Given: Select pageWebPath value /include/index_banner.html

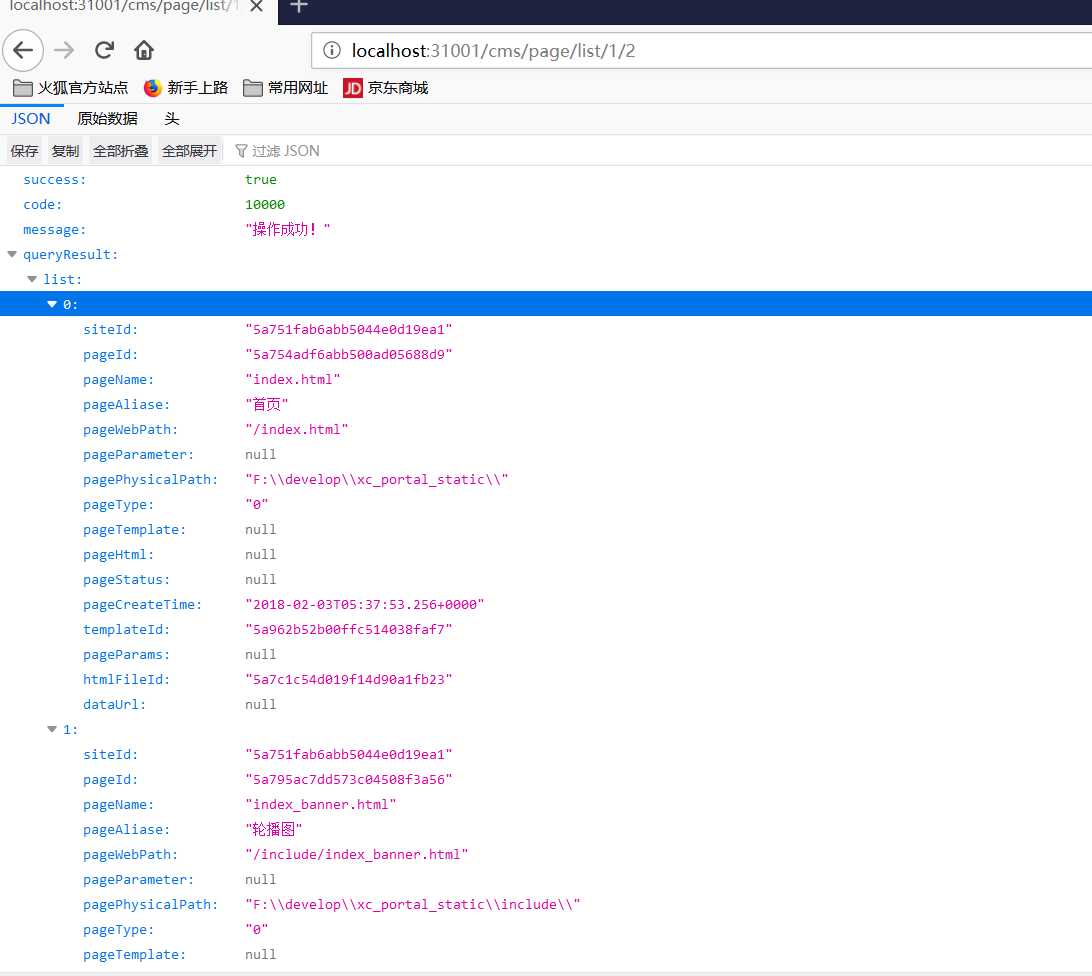Looking at the screenshot, I should [357, 854].
